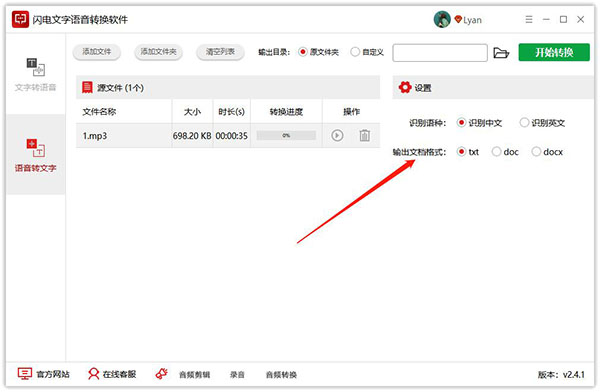
Task: Click the output directory path field
Action: [440, 53]
